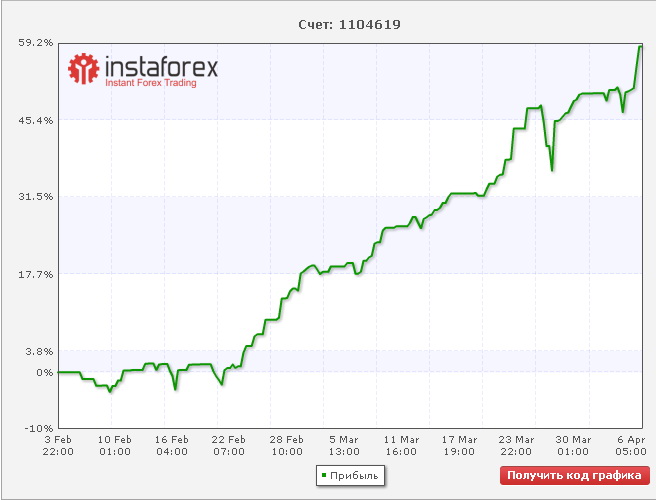Toggle the 'Прибыль' legend entry

click(350, 476)
